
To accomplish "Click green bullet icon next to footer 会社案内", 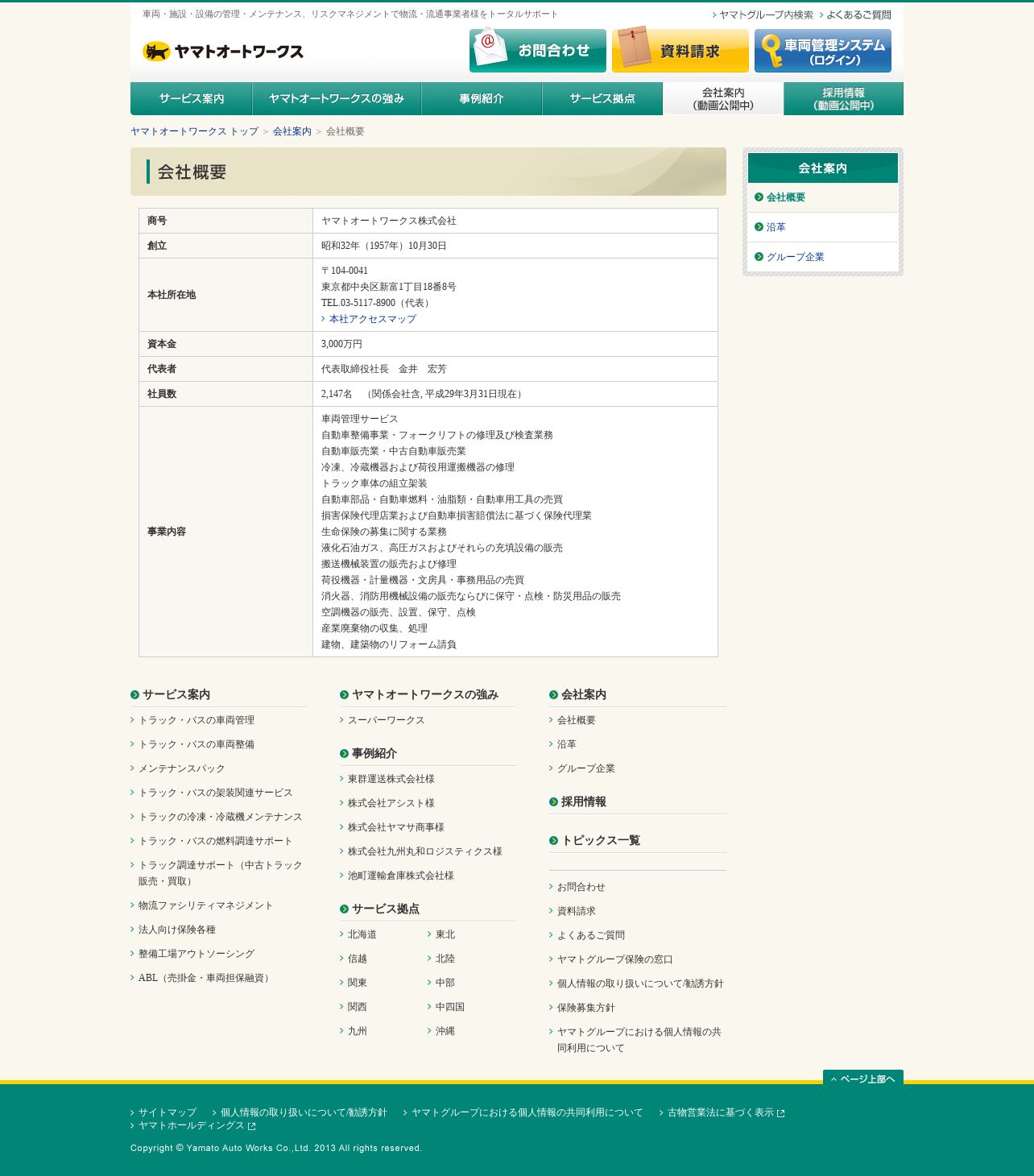I will [x=554, y=695].
